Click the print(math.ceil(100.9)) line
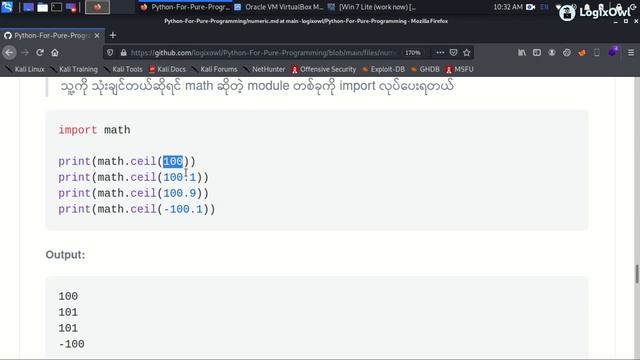Image resolution: width=640 pixels, height=360 pixels. 133,193
